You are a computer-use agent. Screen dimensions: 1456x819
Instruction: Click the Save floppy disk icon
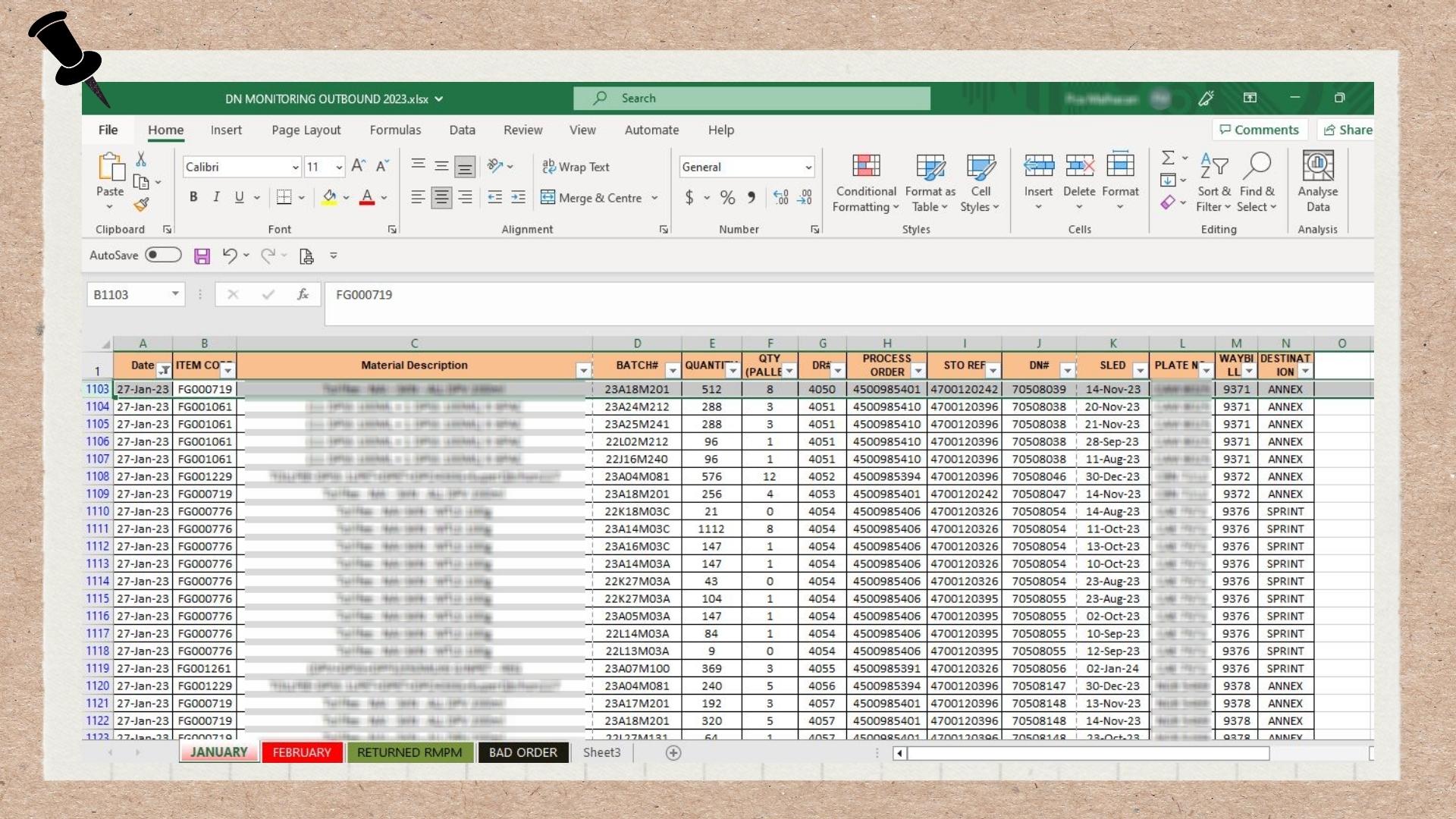click(202, 256)
